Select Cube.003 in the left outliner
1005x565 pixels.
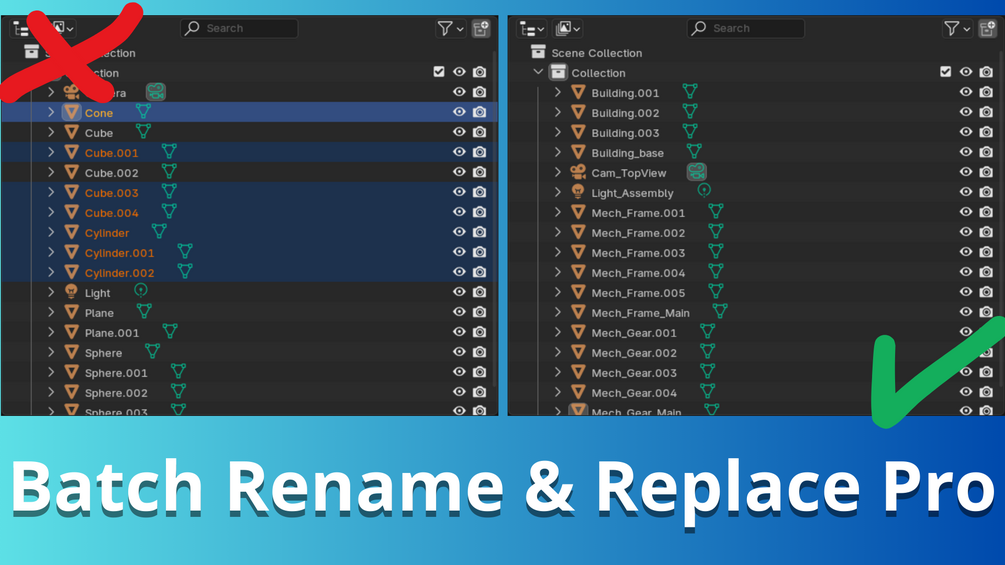coord(112,193)
